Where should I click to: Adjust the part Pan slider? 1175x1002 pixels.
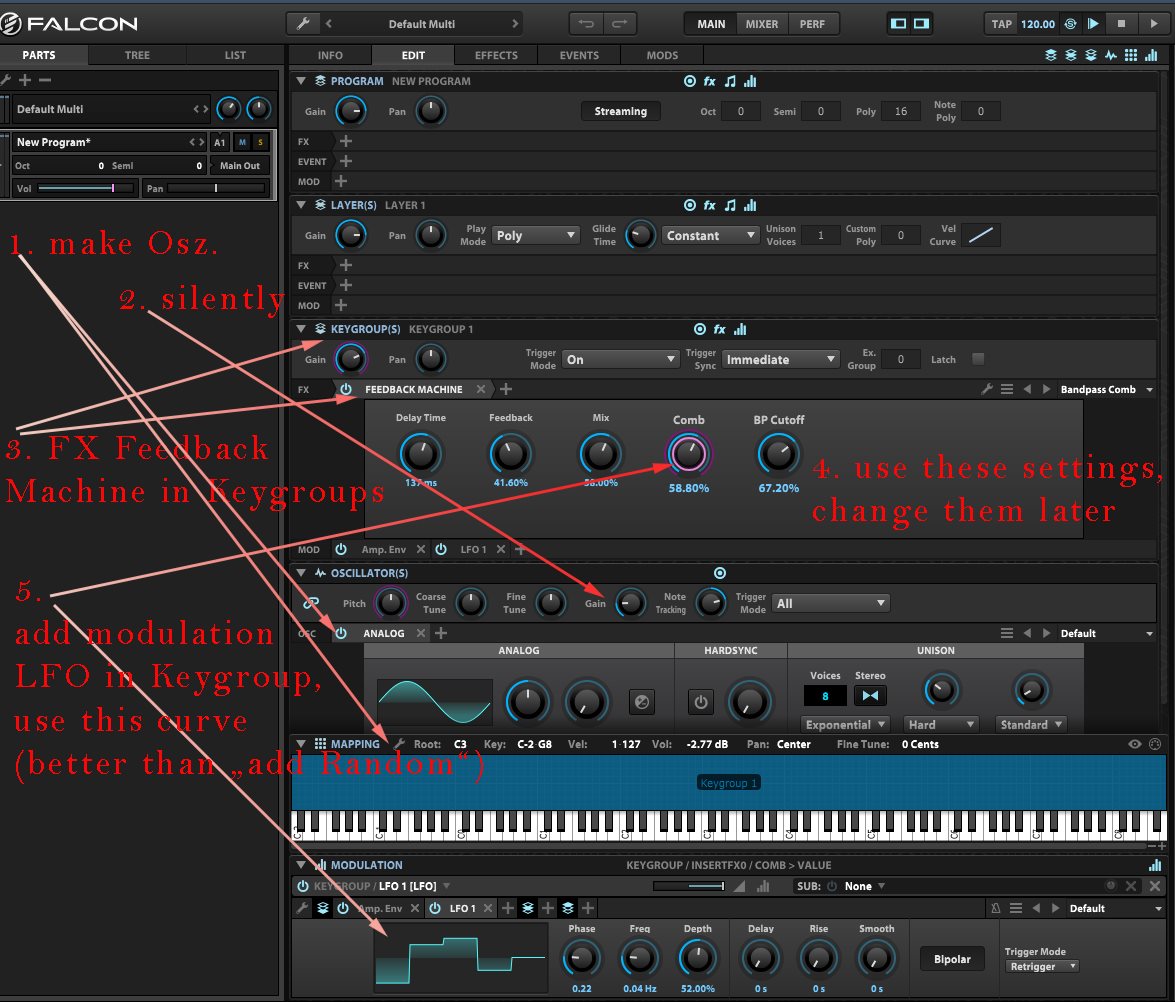click(216, 188)
